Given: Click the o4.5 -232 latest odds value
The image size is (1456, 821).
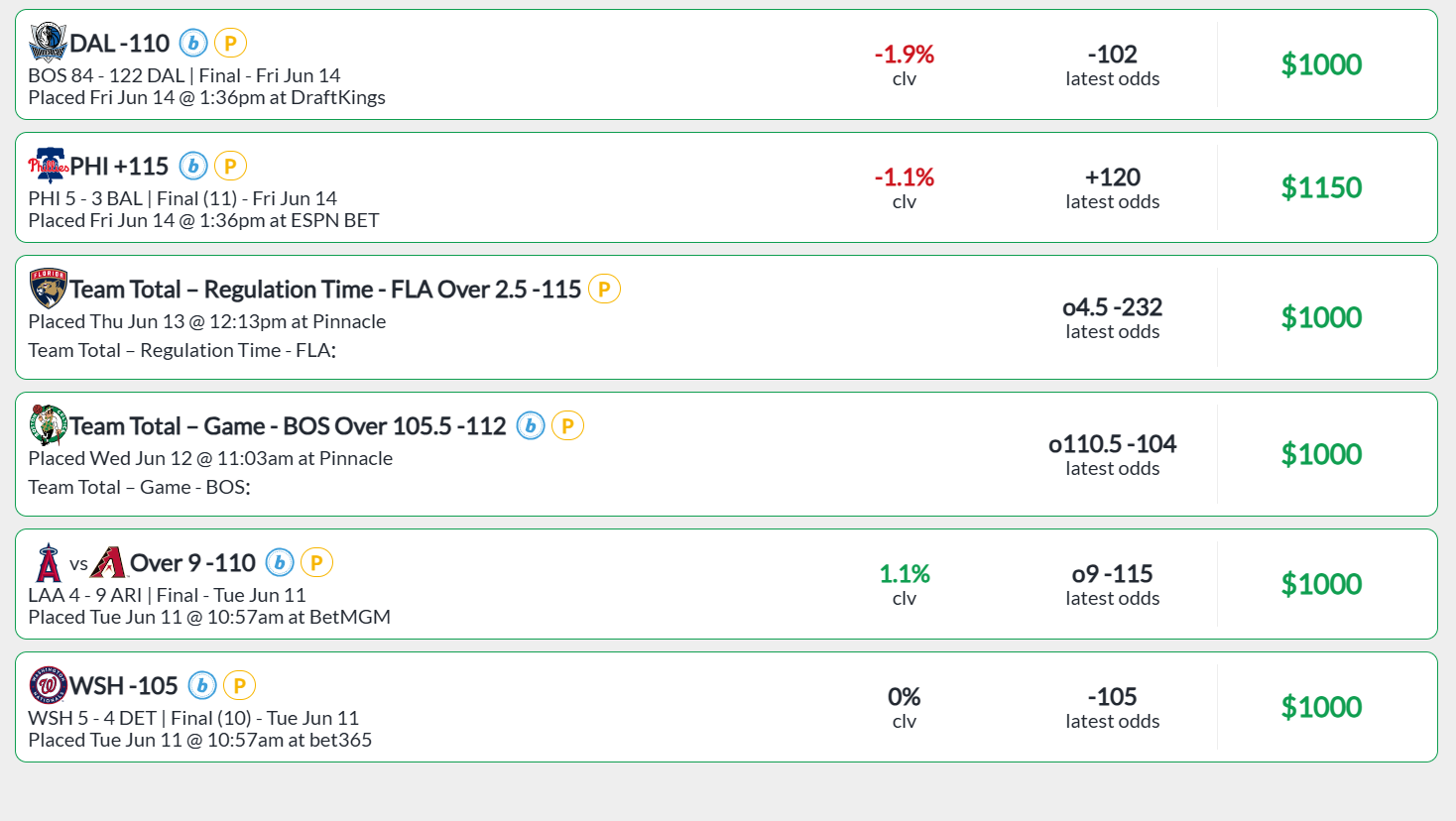Looking at the screenshot, I should pos(1112,307).
